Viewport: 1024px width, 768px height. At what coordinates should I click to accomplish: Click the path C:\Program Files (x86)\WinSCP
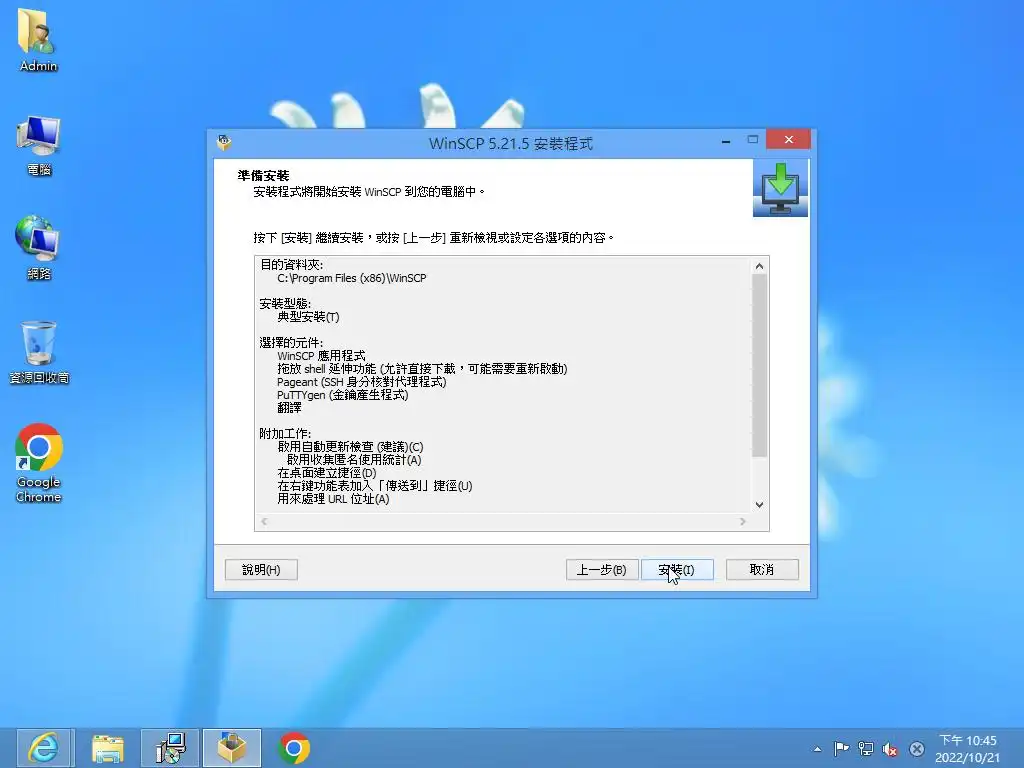click(351, 278)
